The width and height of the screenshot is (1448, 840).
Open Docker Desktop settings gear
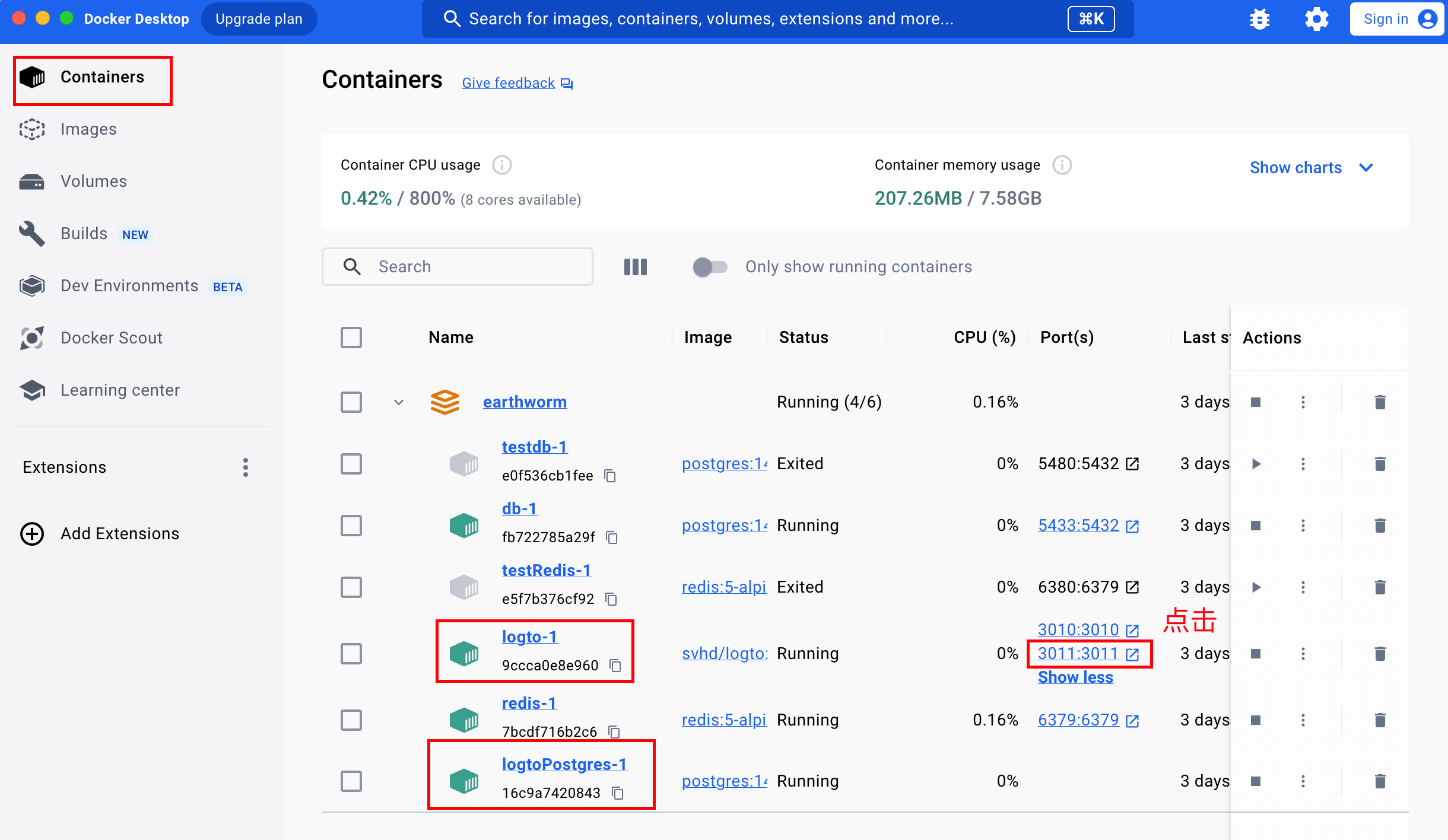(1316, 19)
